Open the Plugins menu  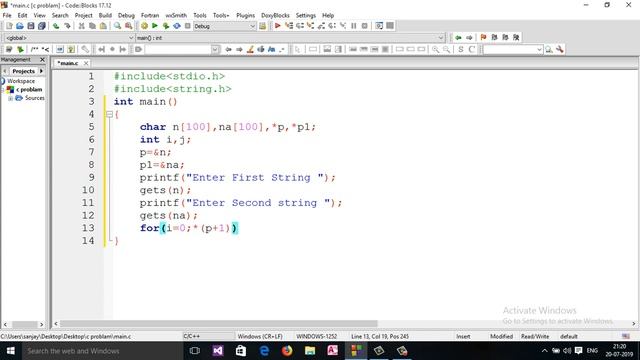[x=245, y=16]
